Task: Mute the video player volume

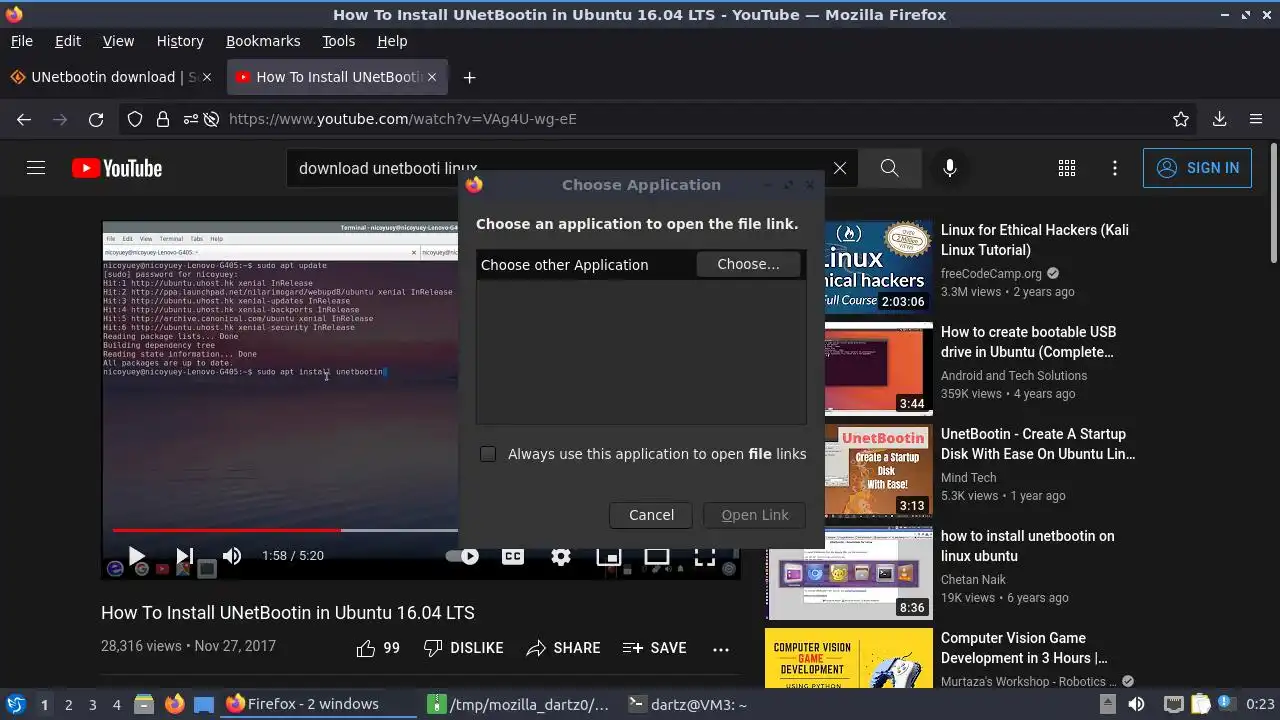Action: pos(232,556)
